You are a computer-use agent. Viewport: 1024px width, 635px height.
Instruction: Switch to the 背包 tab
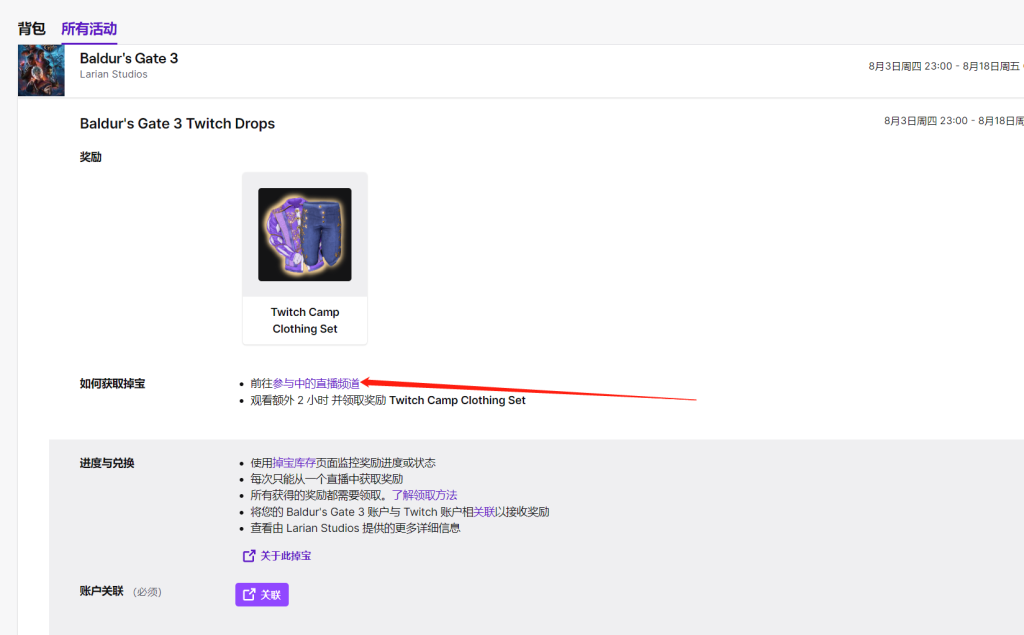(x=31, y=29)
